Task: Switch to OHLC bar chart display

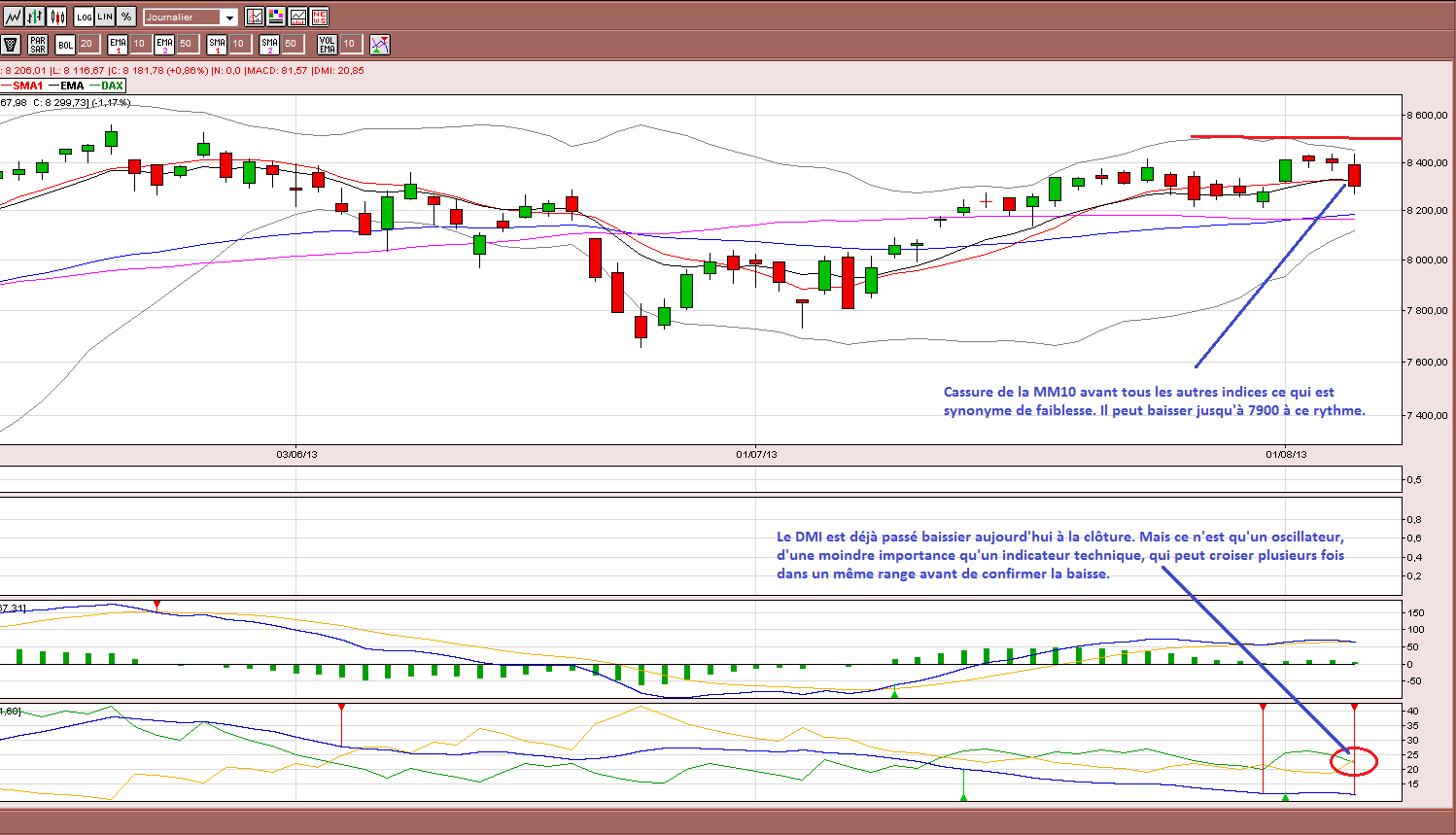Action: tap(35, 17)
